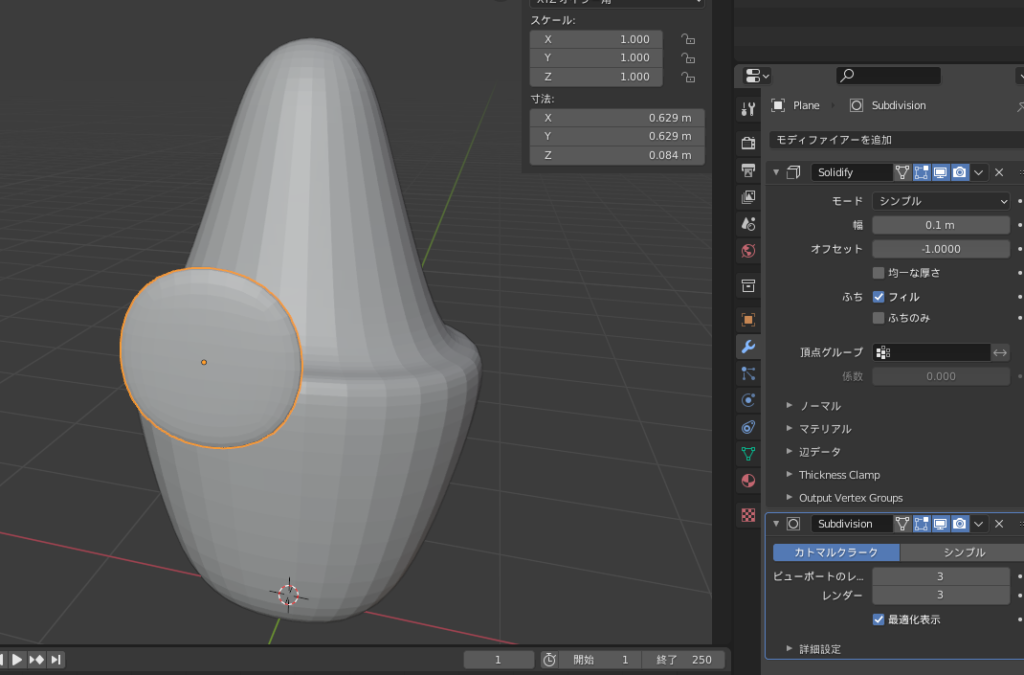This screenshot has width=1024, height=675.
Task: Select the シンプル subdivision type
Action: coord(964,552)
